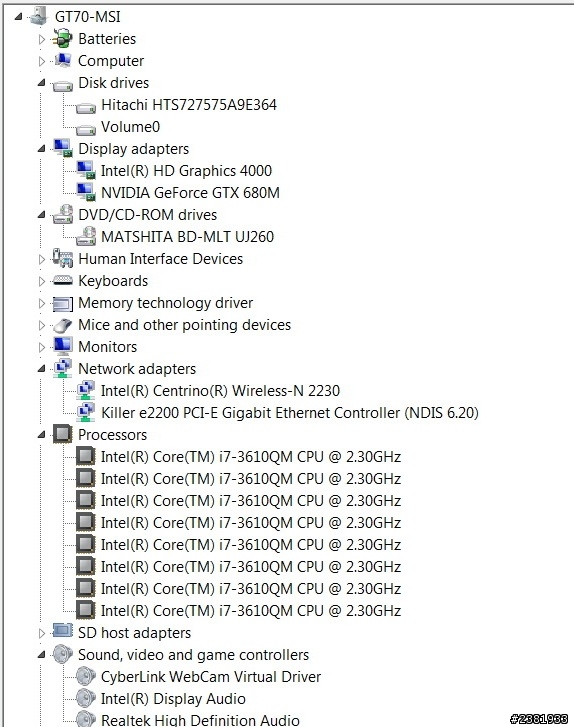Click the Human Interface Devices icon

[x=62, y=258]
